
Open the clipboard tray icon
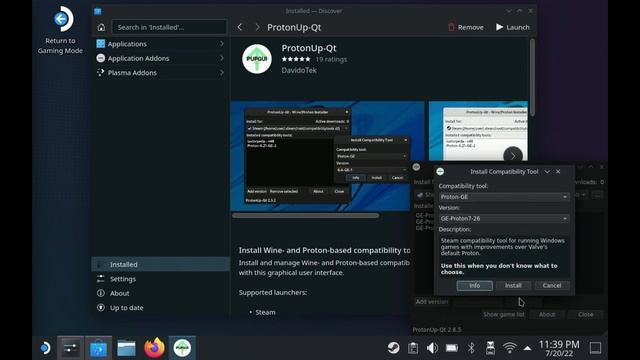413,348
